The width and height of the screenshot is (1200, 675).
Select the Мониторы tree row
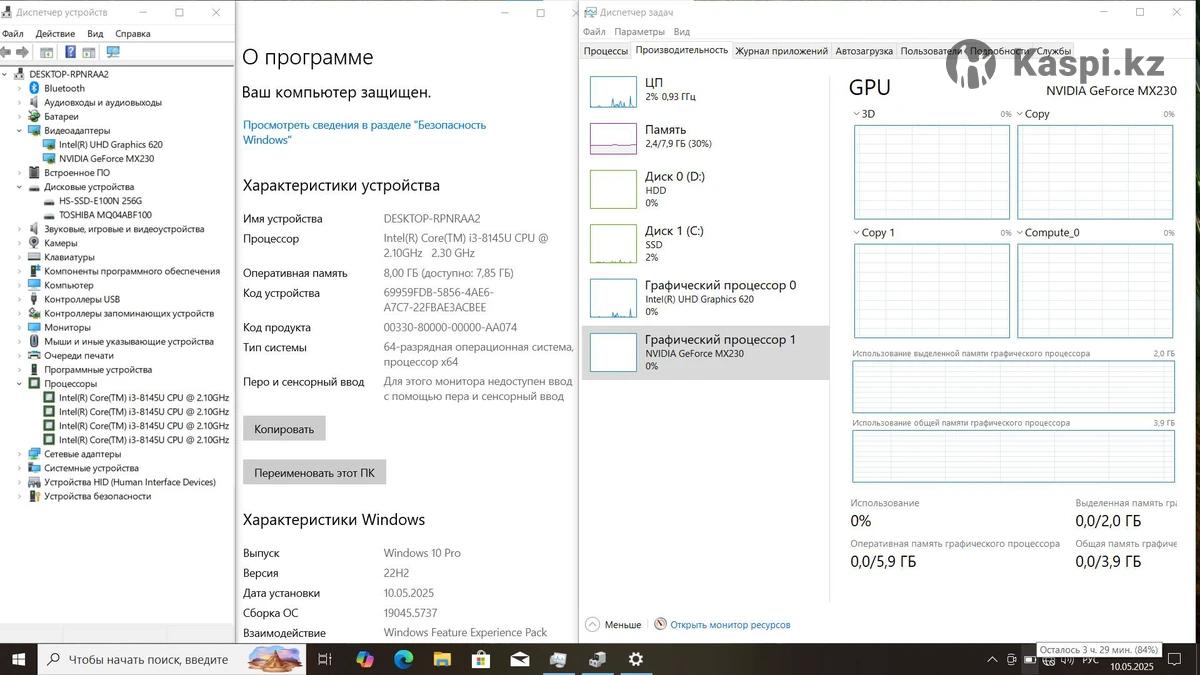67,327
